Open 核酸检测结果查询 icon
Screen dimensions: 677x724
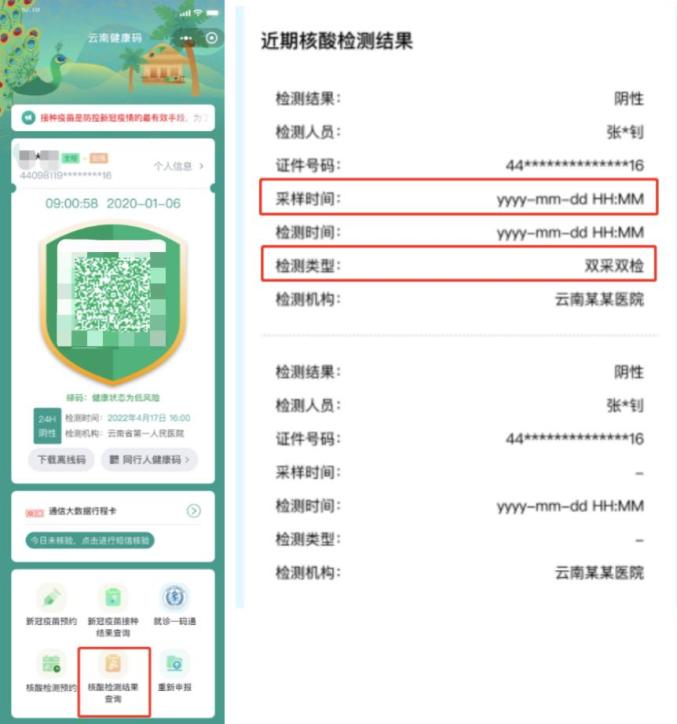pyautogui.click(x=113, y=664)
